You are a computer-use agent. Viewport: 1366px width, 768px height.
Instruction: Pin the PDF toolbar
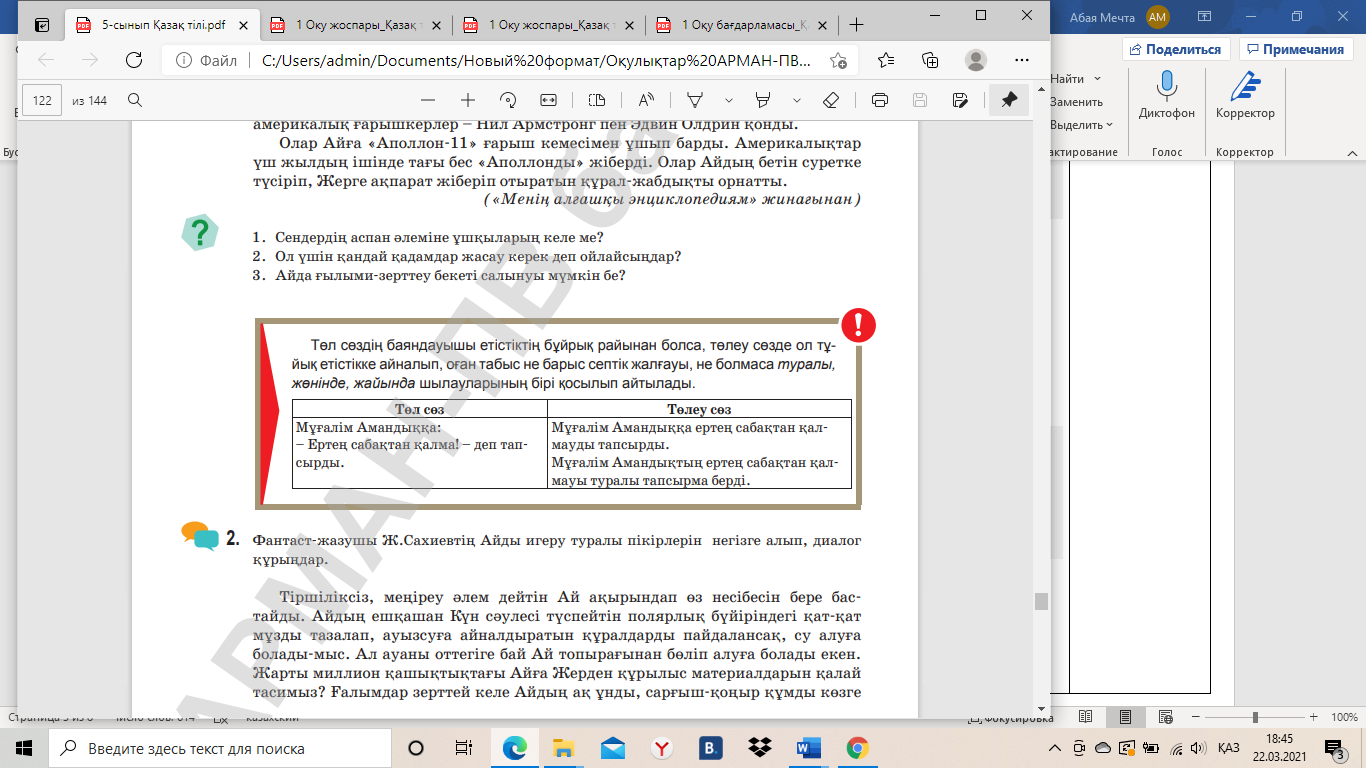click(x=1009, y=100)
